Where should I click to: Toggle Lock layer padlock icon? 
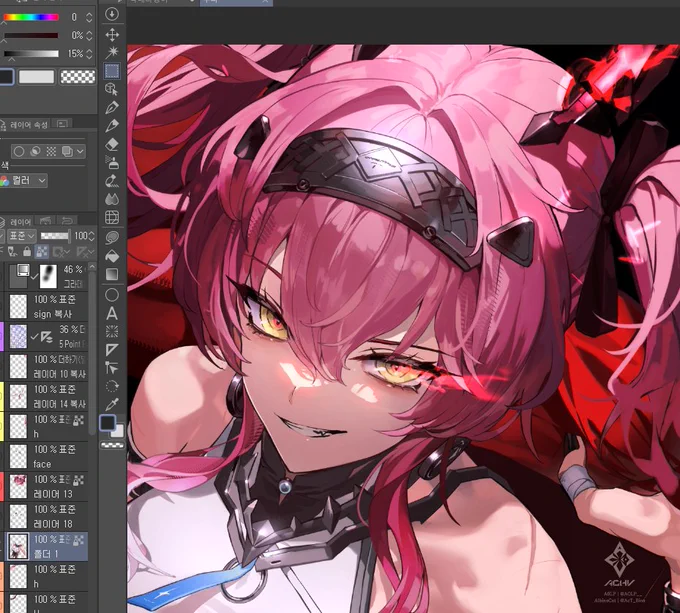pyautogui.click(x=27, y=251)
